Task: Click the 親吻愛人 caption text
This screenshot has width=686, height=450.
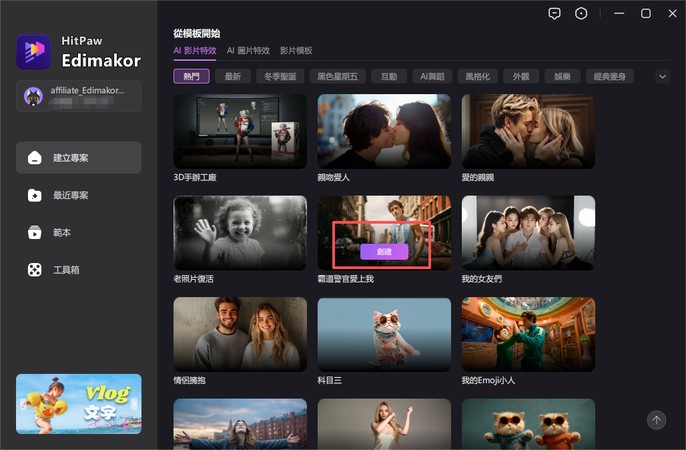Action: (333, 178)
